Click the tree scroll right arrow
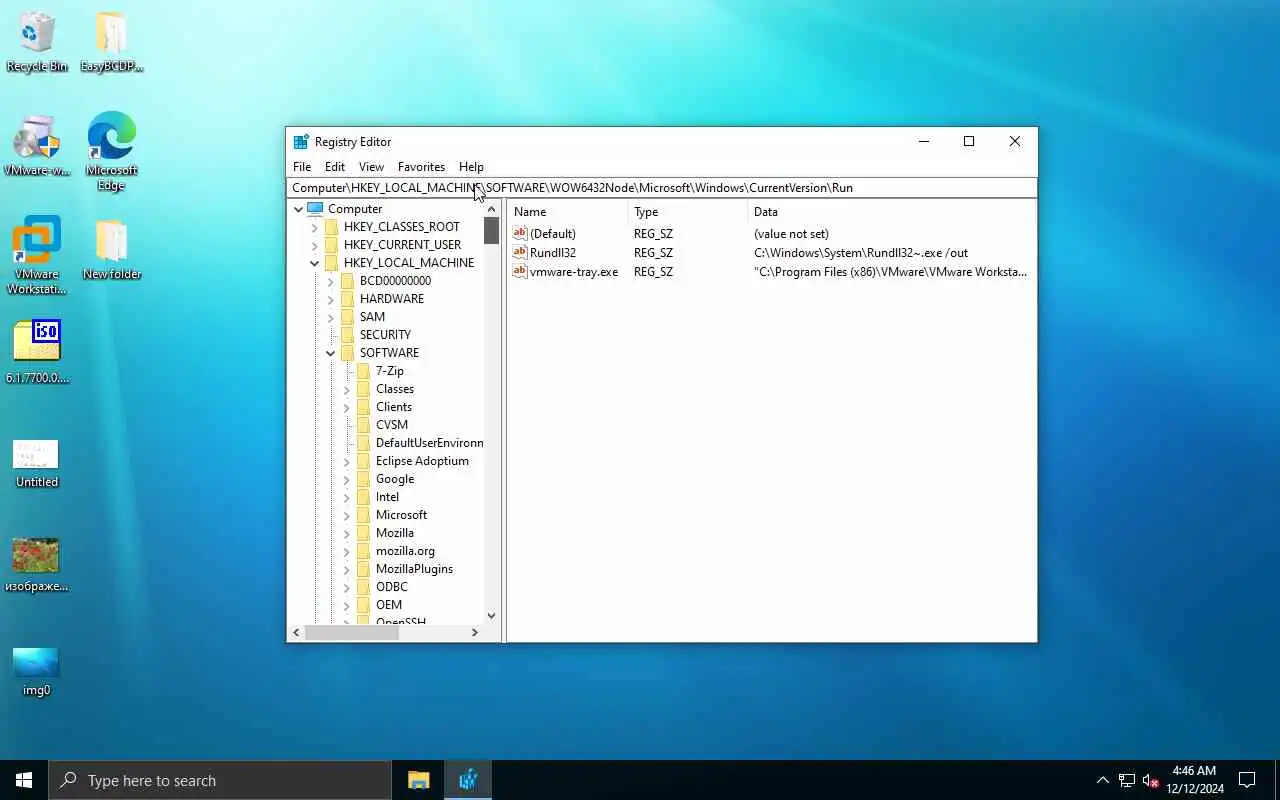 [474, 632]
